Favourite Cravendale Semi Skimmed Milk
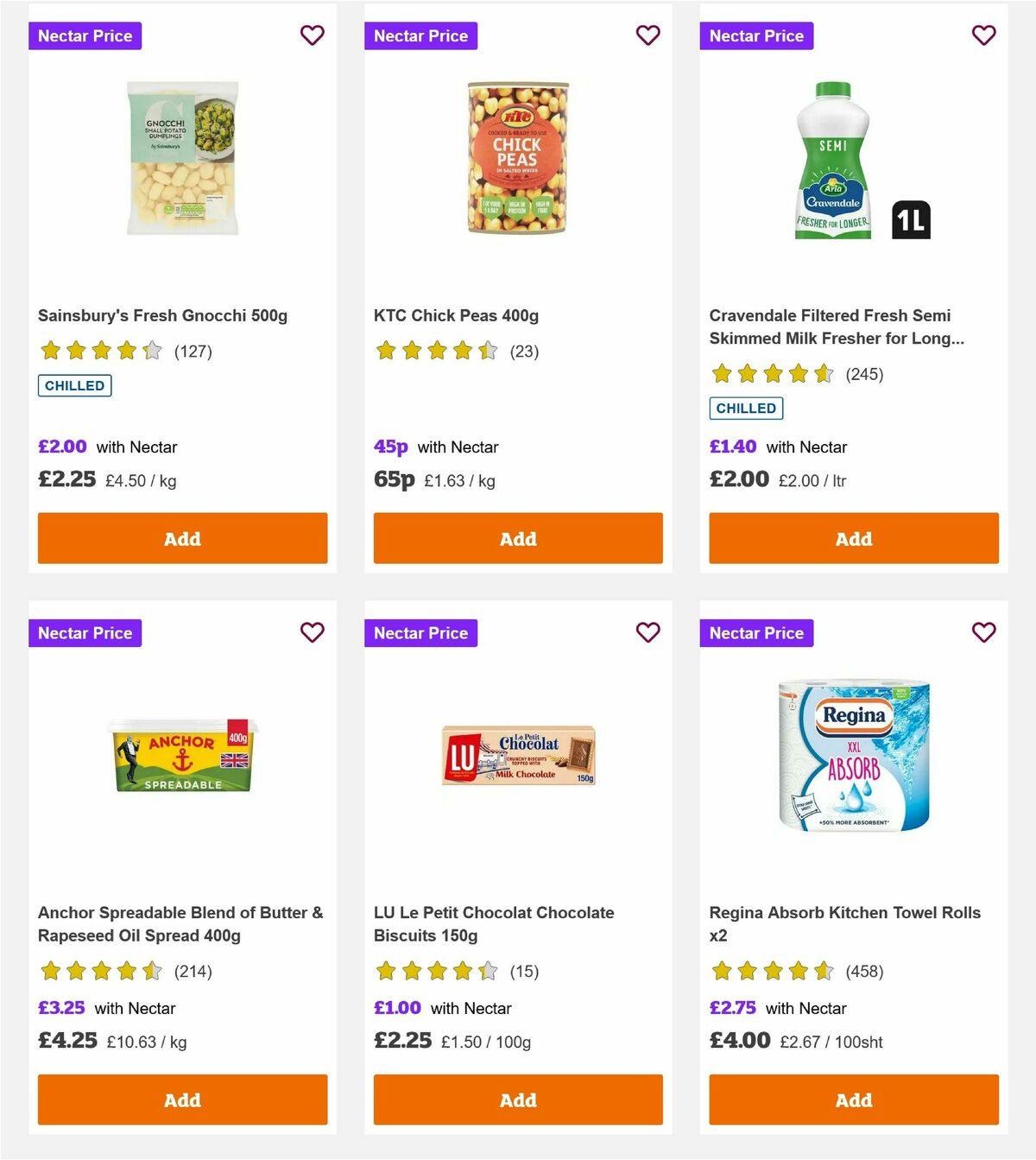Viewport: 1036px width, 1160px height. 983,35
